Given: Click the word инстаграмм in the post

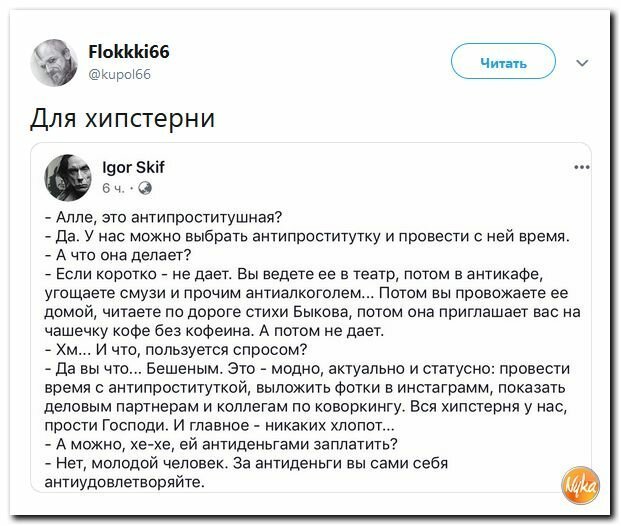Looking at the screenshot, I should coord(443,387).
